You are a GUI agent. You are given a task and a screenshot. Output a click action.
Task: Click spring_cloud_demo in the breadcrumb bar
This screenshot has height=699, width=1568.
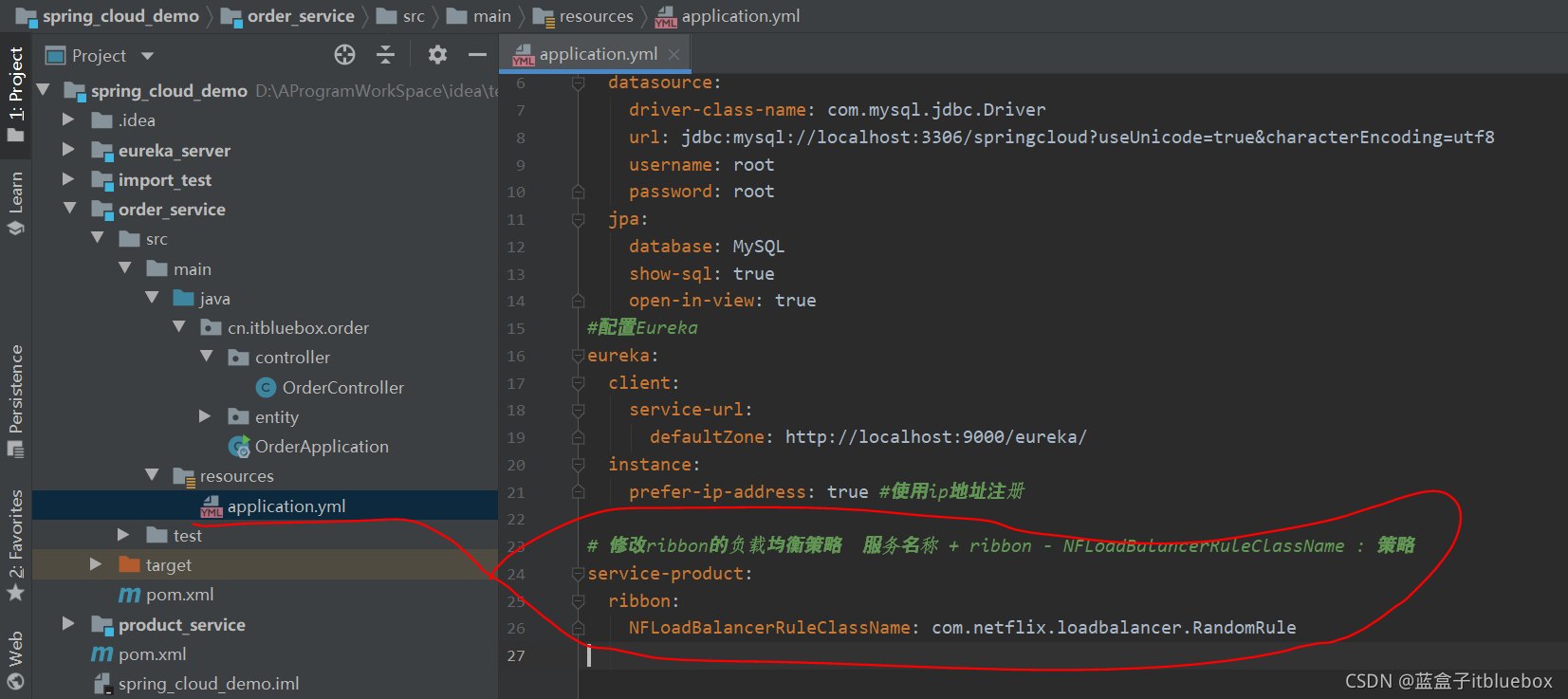pyautogui.click(x=120, y=16)
